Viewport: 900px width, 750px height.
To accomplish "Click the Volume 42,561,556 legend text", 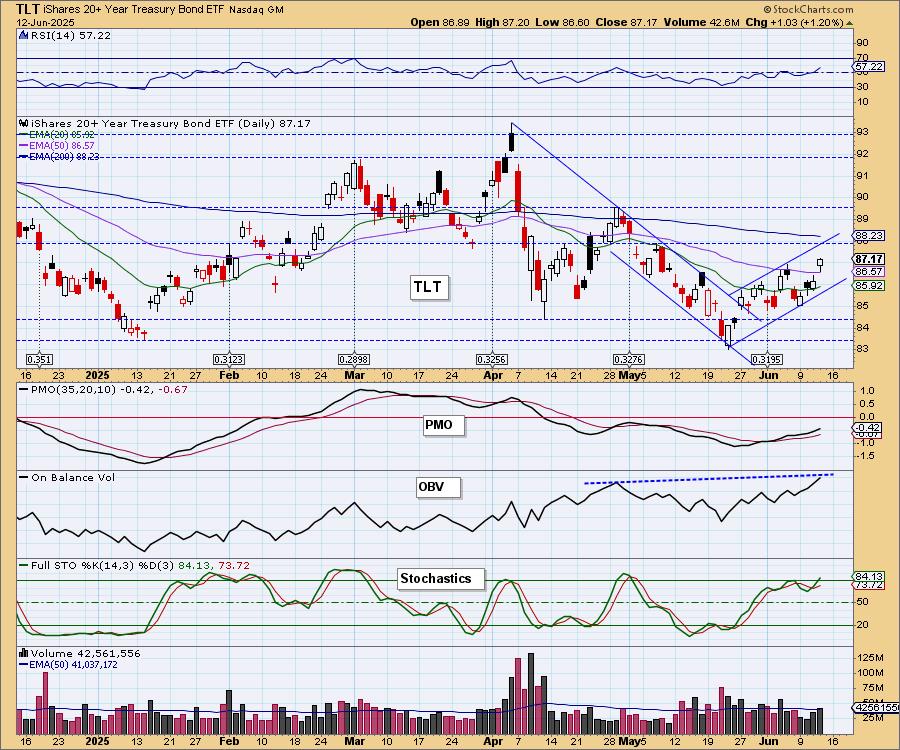I will [x=86, y=654].
